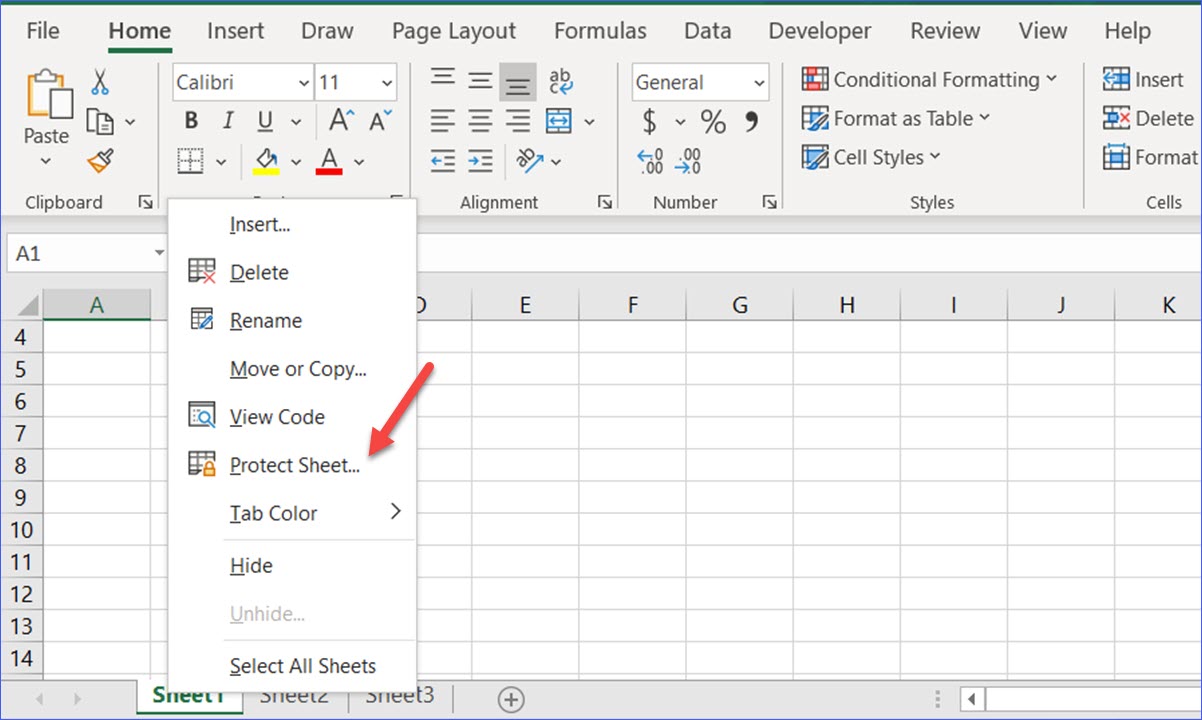1202x720 pixels.
Task: Open the General number format dropdown
Action: (757, 82)
